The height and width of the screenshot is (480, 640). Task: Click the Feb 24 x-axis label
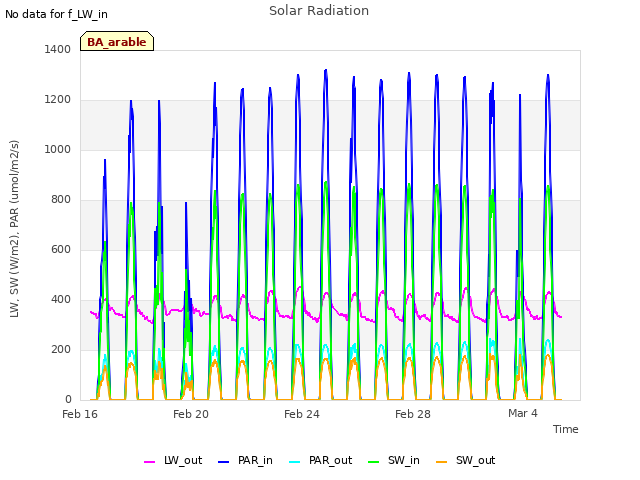[x=302, y=414]
